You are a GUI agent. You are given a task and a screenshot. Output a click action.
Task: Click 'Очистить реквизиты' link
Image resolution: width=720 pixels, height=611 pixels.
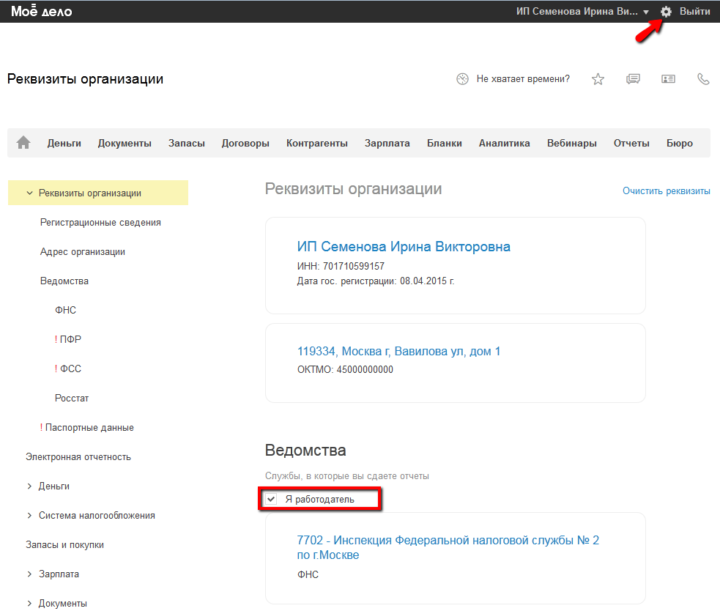point(666,191)
